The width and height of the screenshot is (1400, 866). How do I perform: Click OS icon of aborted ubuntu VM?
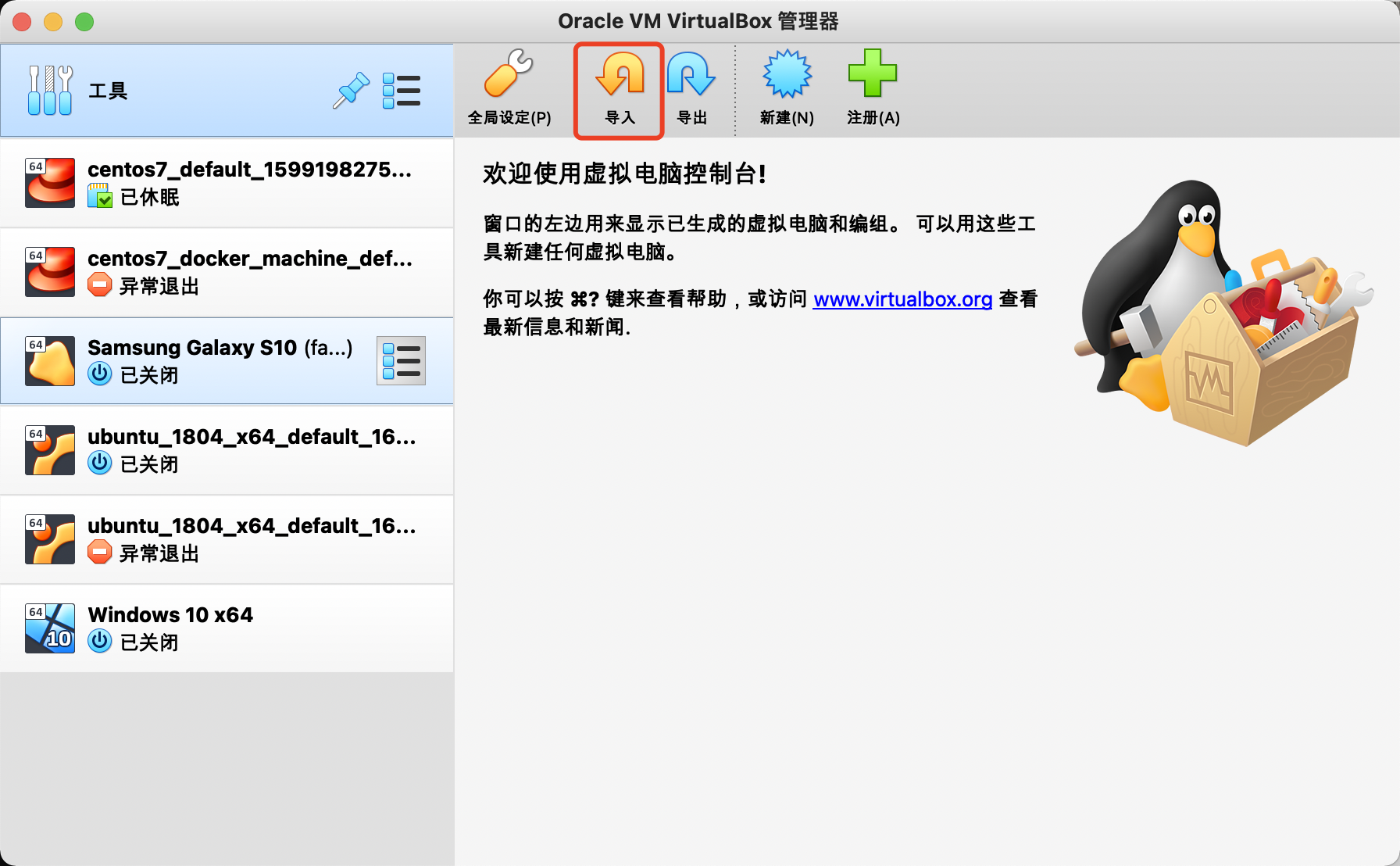pos(50,539)
